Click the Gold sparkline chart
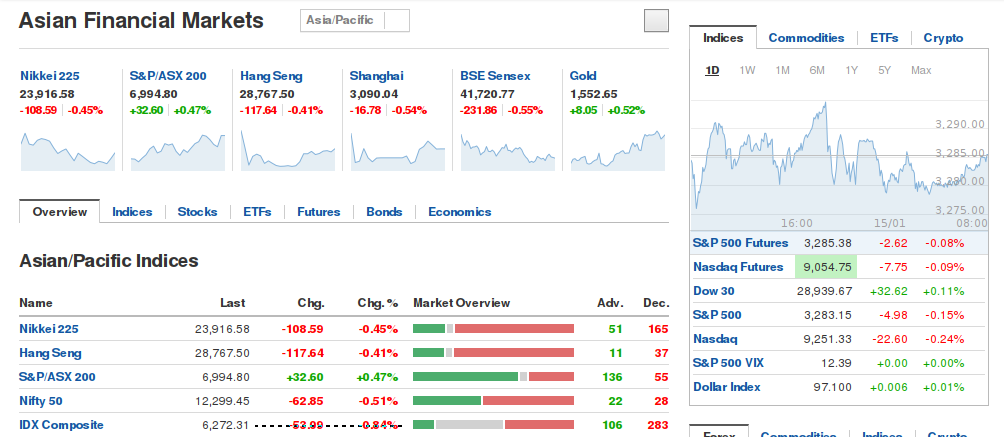1004x437 pixels. pos(618,151)
